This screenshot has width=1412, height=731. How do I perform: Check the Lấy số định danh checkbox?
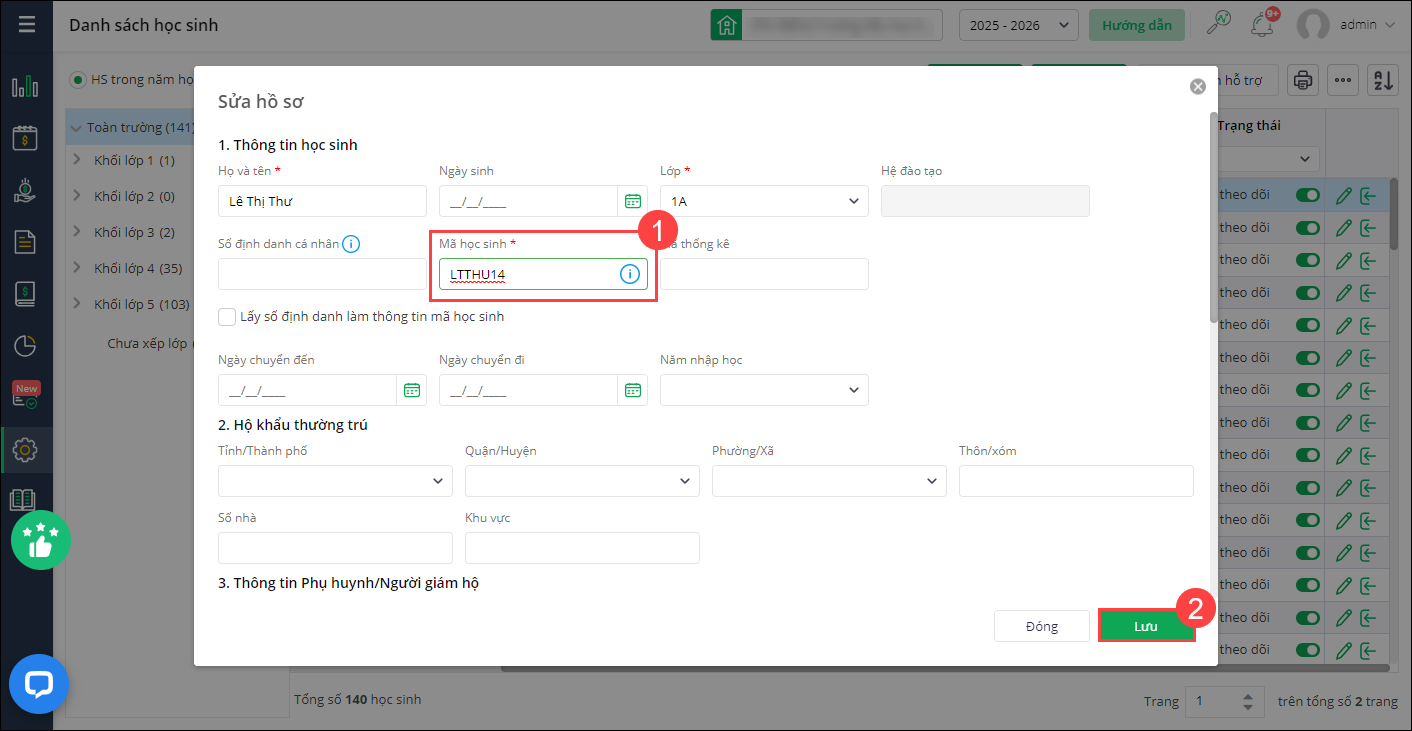(x=227, y=317)
